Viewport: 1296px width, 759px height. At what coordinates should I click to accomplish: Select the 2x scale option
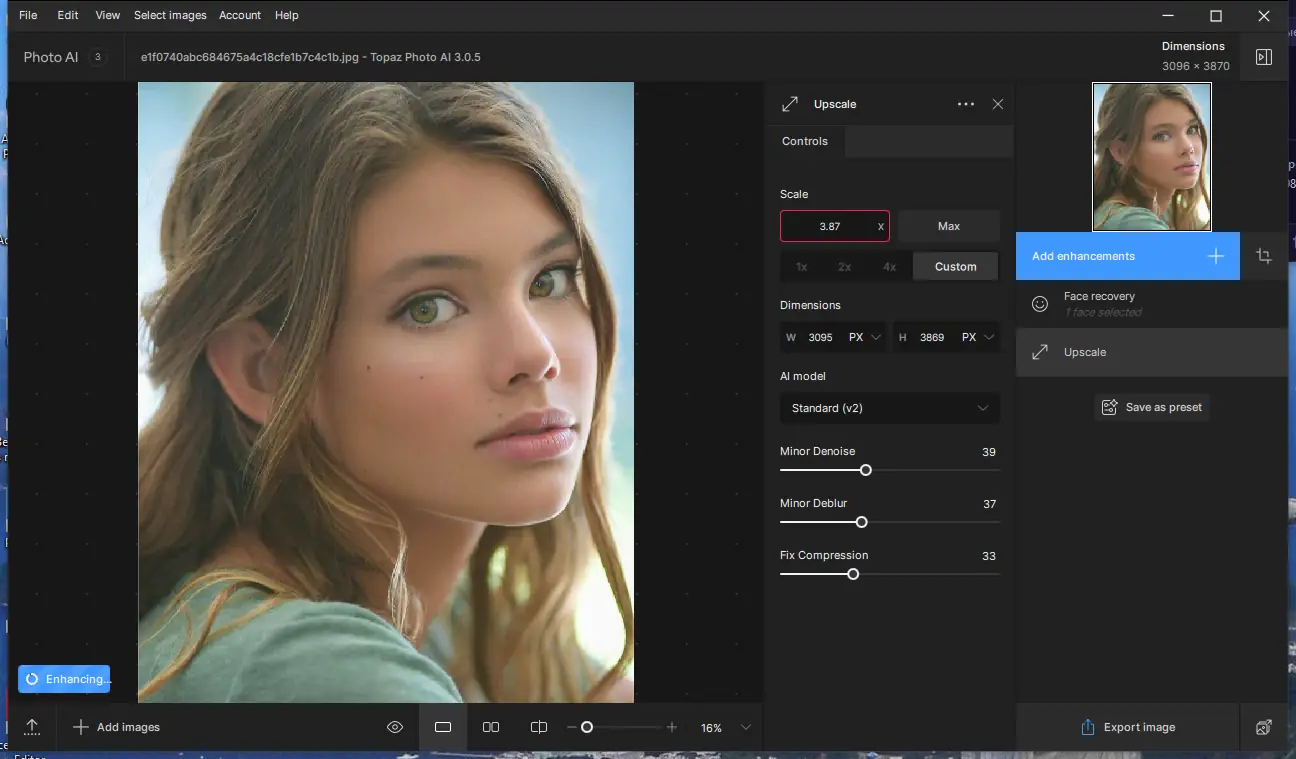(845, 266)
